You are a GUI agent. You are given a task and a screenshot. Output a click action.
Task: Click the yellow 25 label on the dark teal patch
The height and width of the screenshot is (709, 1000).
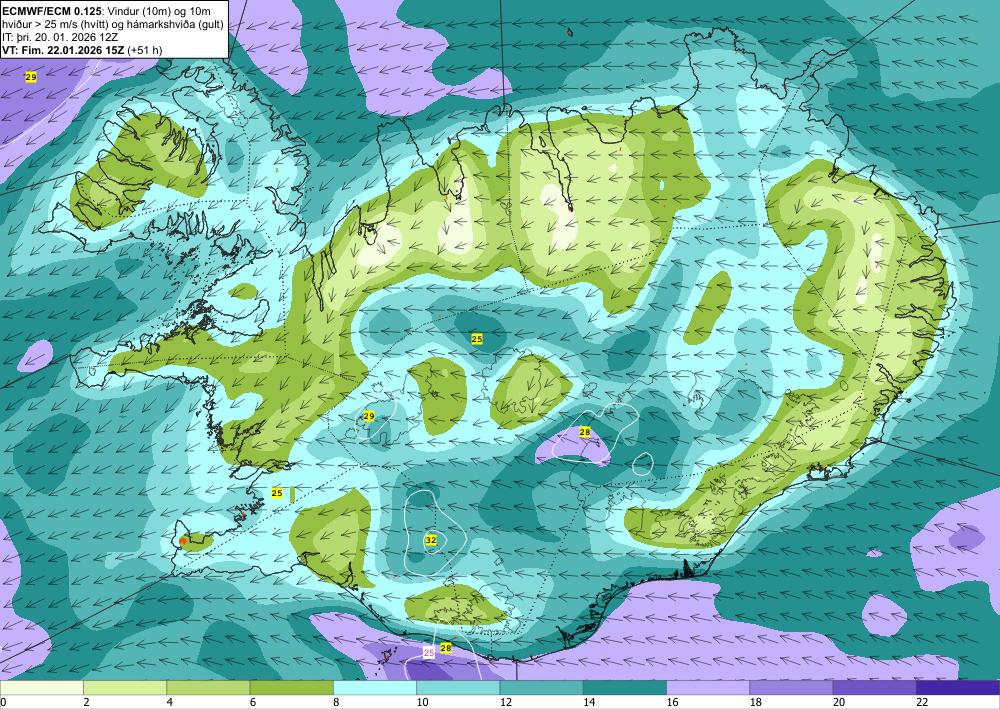(477, 339)
